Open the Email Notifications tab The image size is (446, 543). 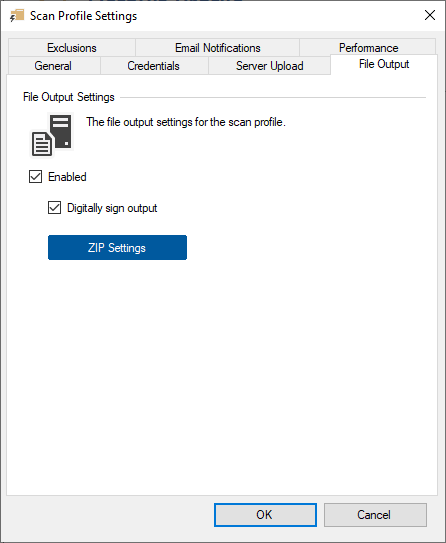click(x=217, y=48)
